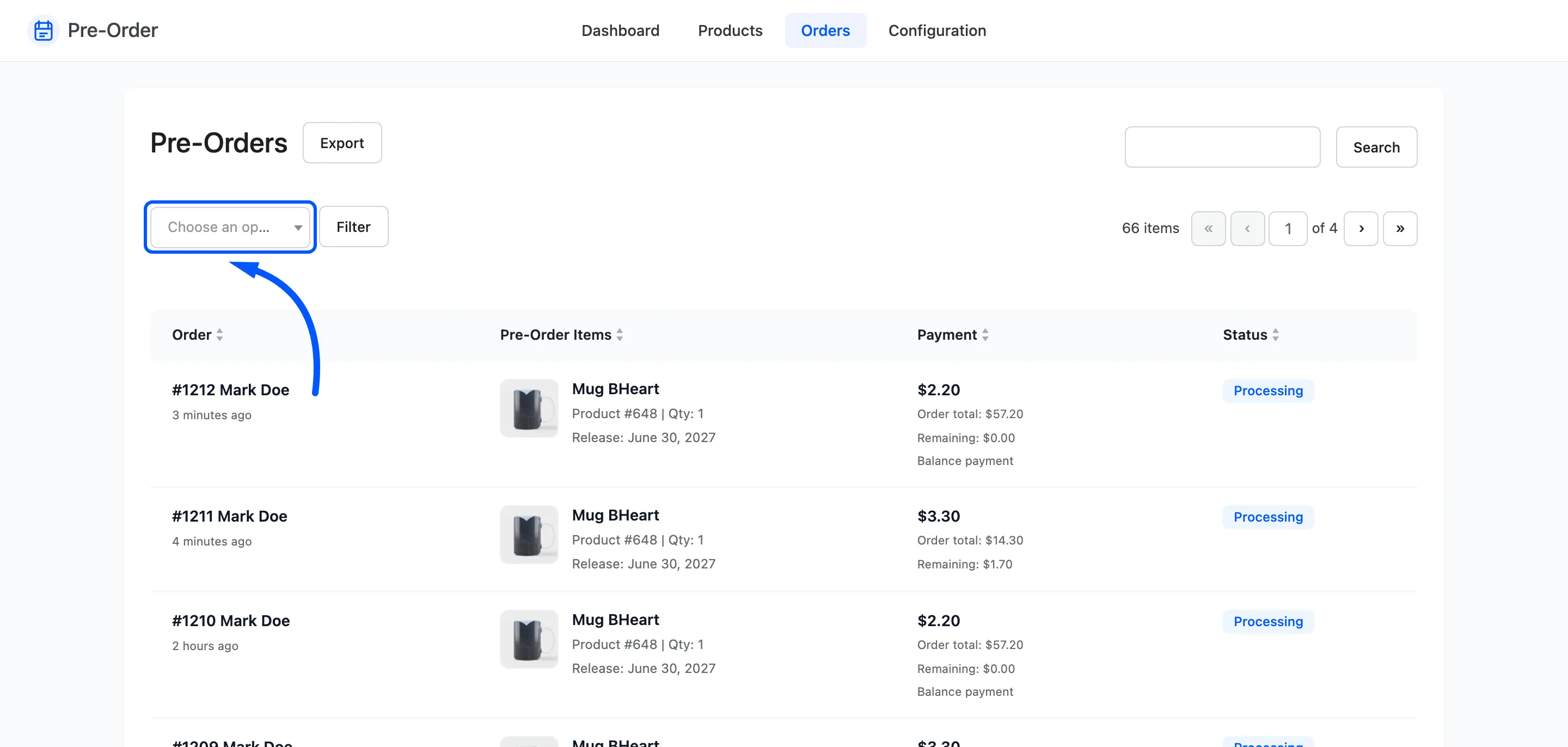This screenshot has height=747, width=1568.
Task: Sort the table by Payment column
Action: click(x=953, y=335)
